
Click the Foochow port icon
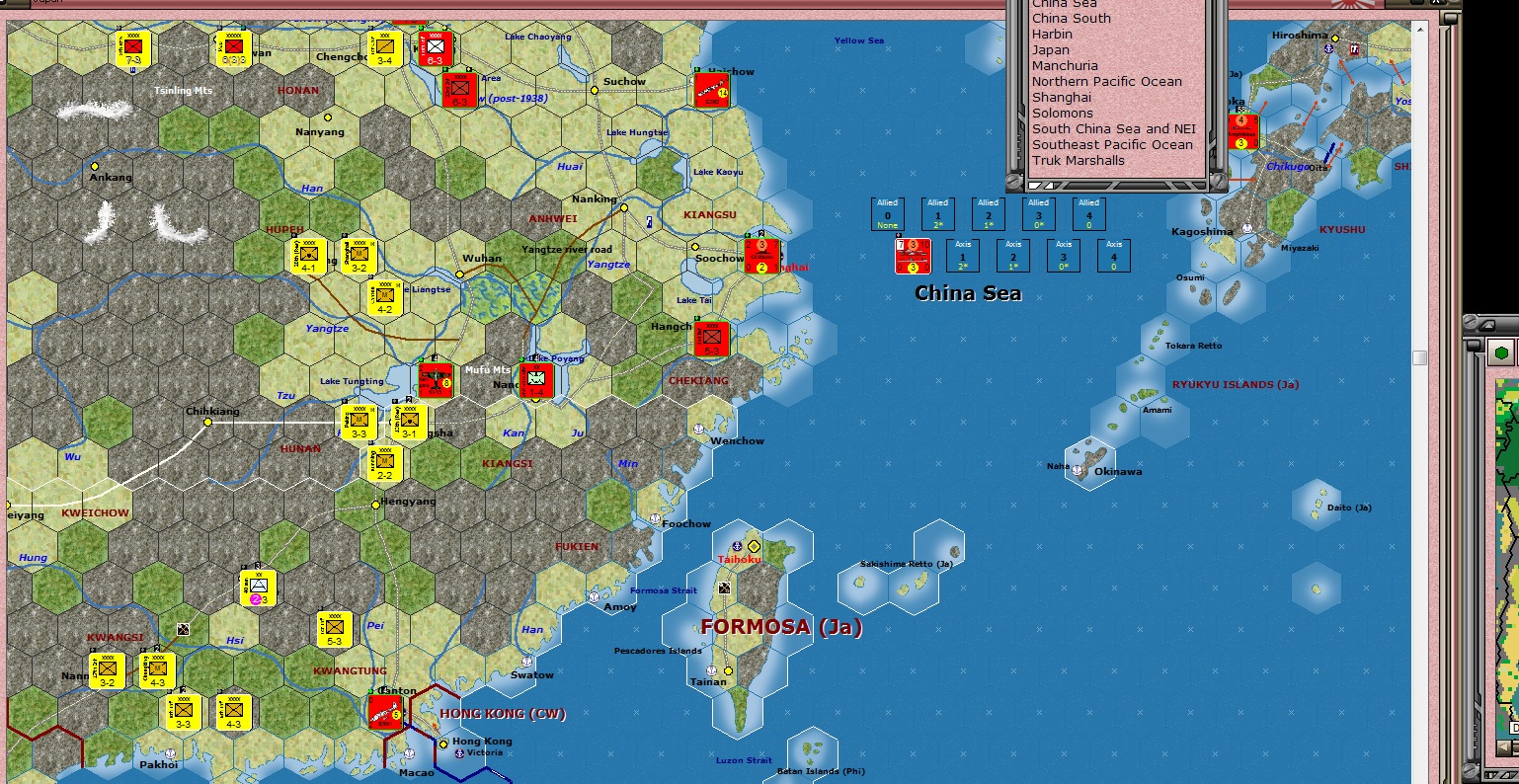point(654,518)
